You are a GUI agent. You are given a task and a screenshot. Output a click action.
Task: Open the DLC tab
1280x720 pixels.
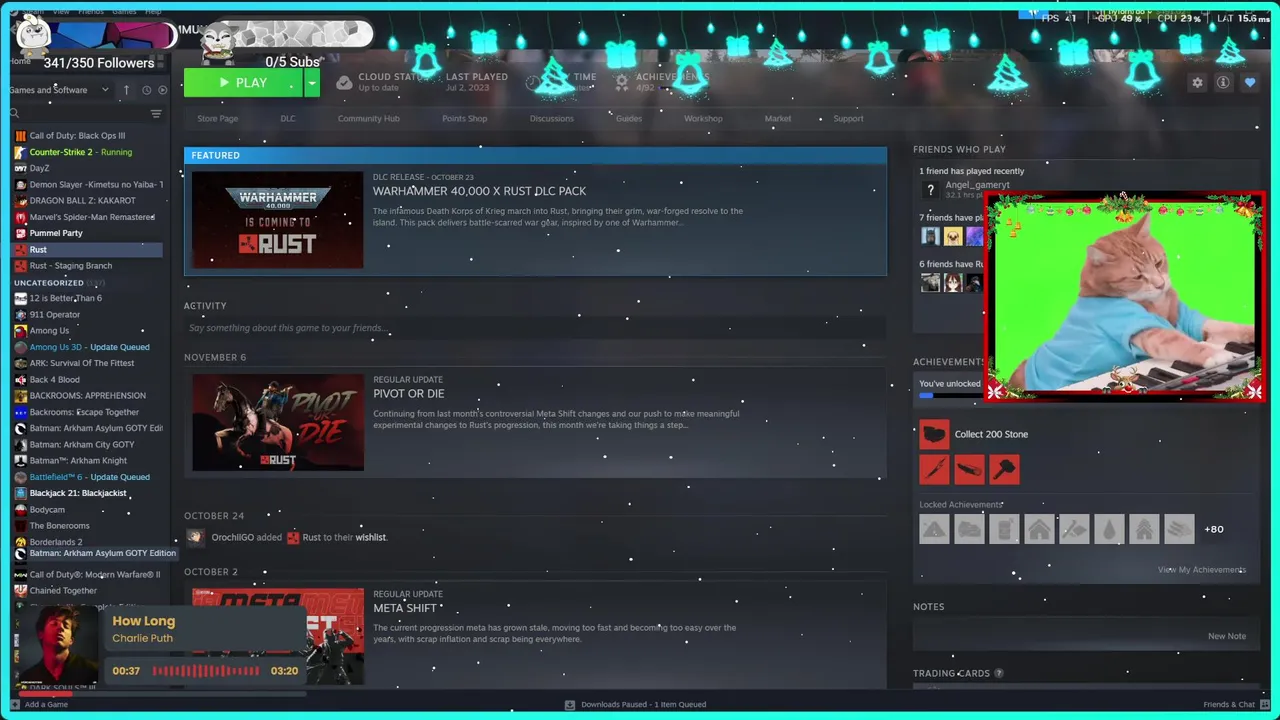[x=288, y=118]
